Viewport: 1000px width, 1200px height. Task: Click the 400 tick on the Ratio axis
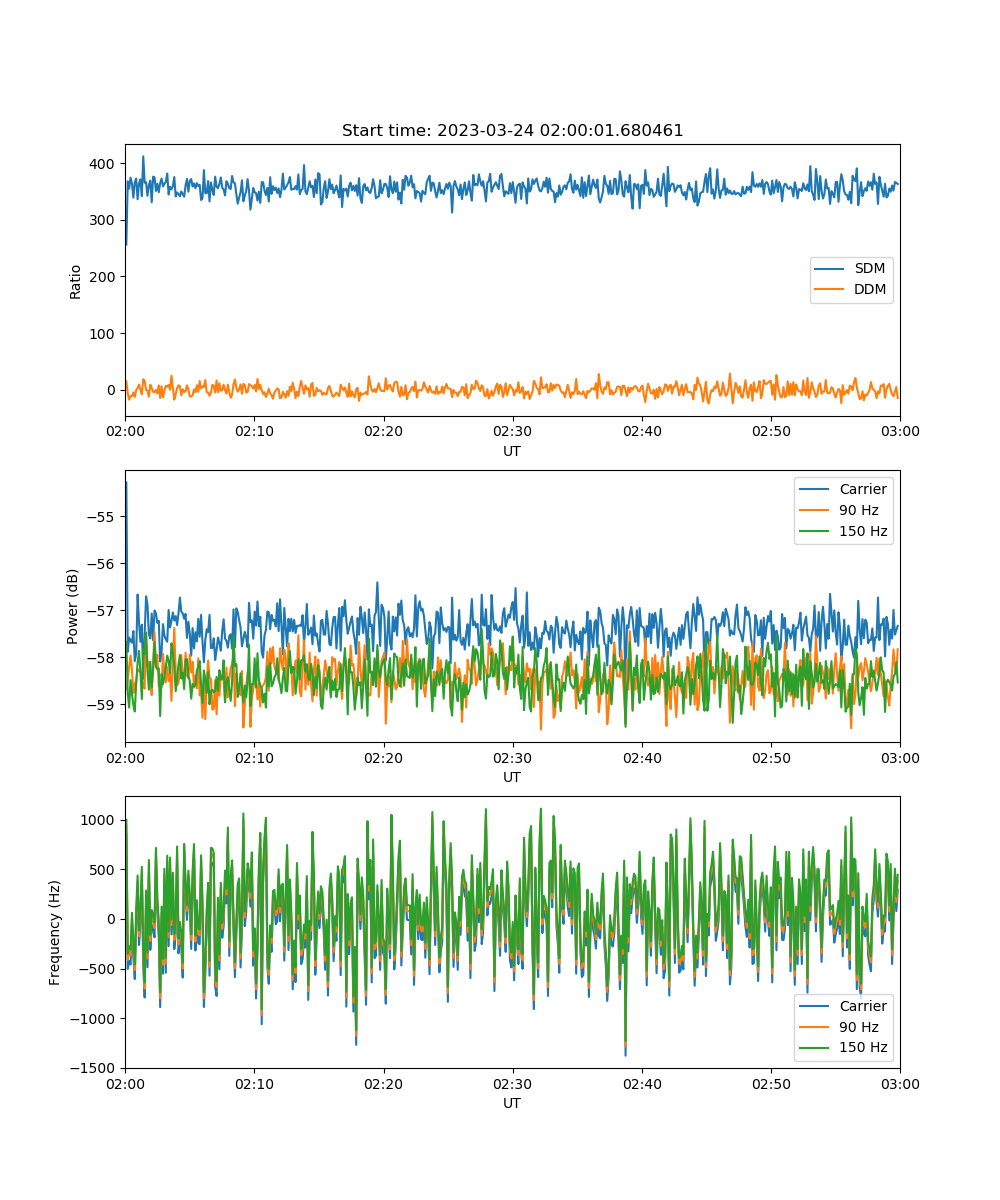coord(104,164)
